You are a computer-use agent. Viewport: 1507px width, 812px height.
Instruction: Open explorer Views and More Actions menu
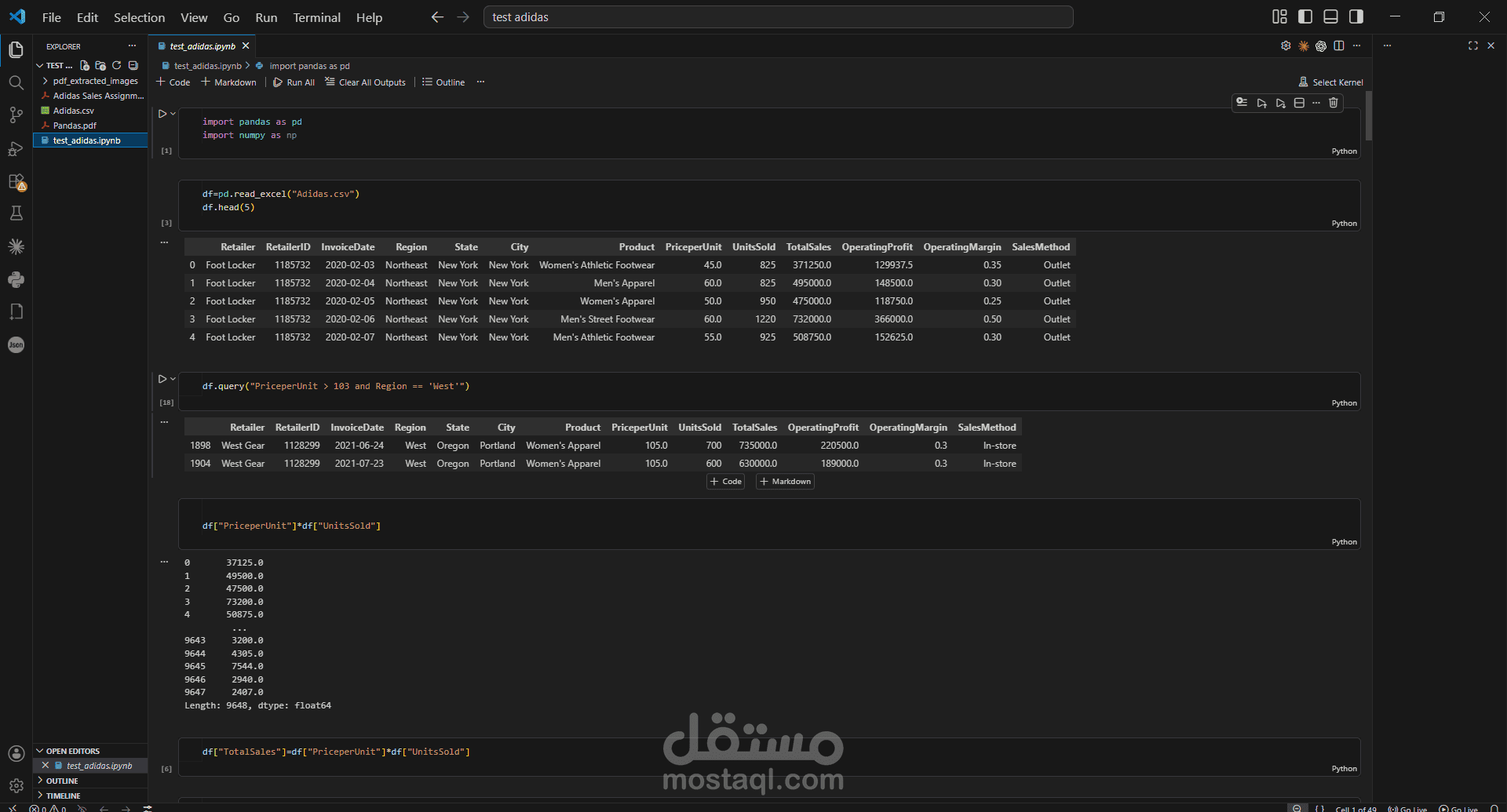(132, 46)
